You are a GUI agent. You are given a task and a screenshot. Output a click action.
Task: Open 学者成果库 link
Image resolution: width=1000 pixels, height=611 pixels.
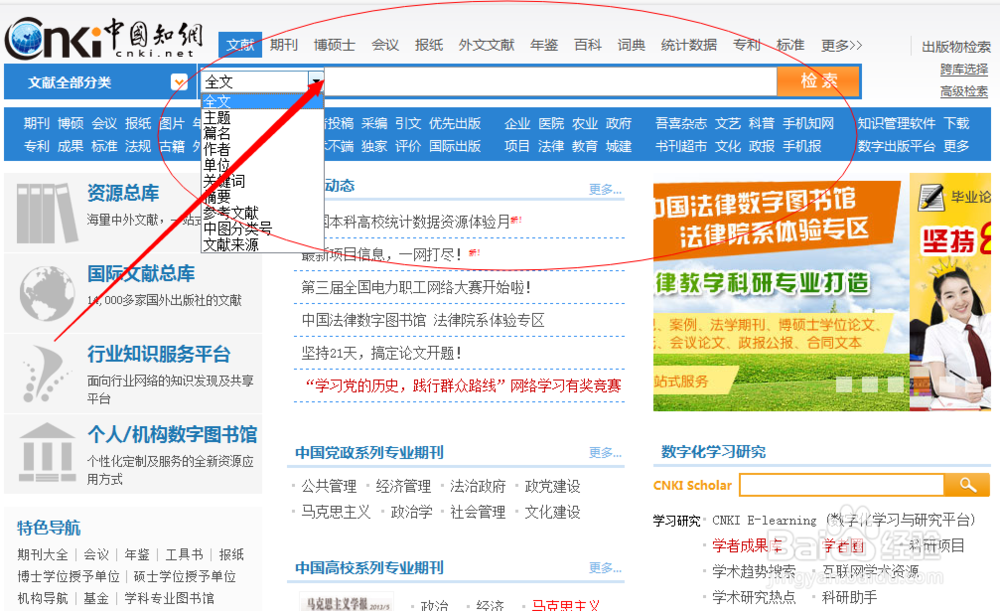pyautogui.click(x=747, y=545)
